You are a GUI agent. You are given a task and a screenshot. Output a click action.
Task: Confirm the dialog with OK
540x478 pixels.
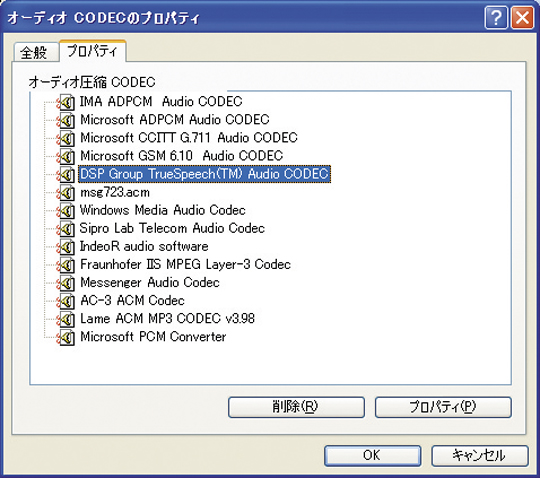tap(372, 456)
